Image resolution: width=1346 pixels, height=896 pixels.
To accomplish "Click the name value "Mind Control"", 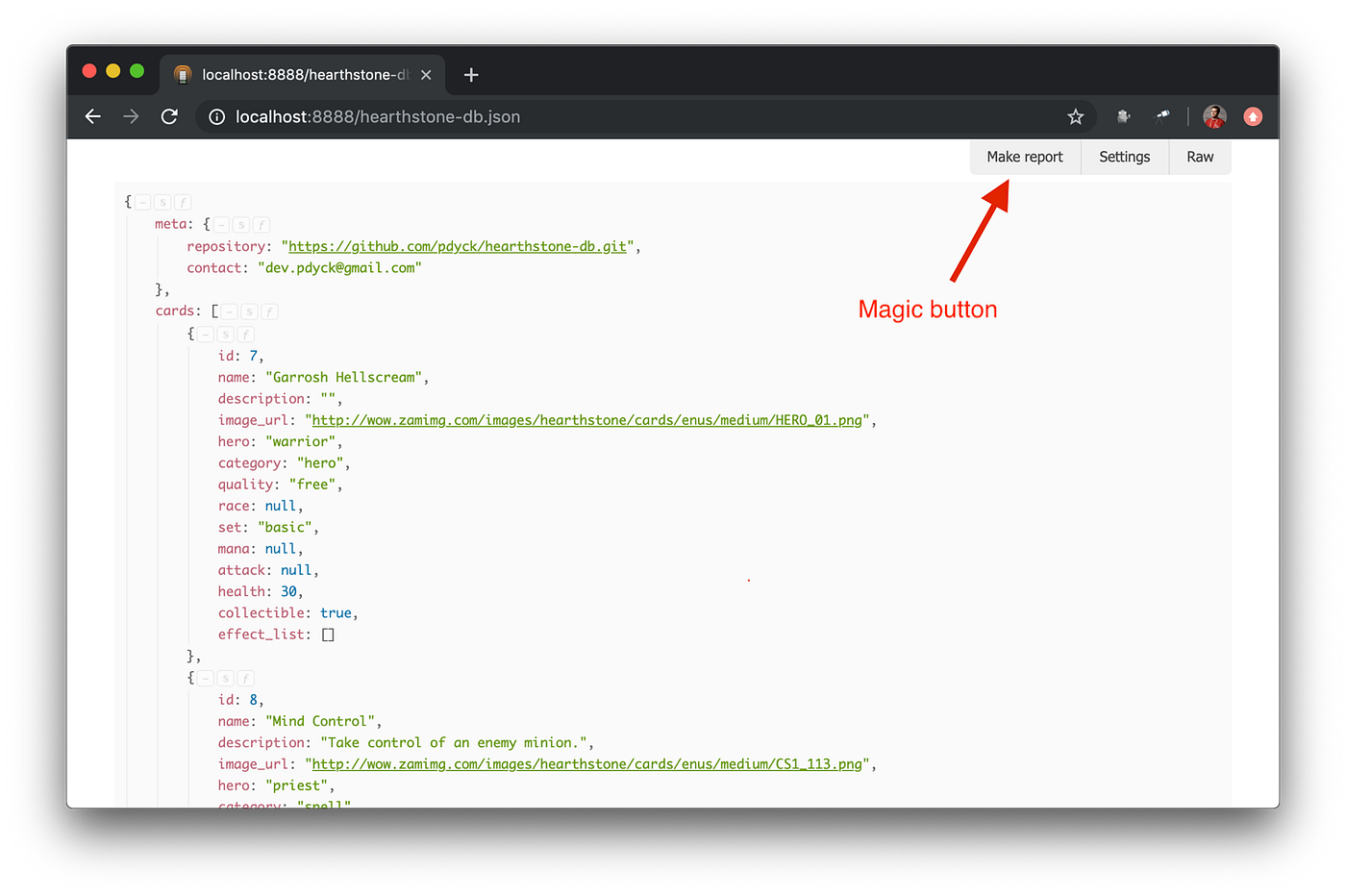I will [320, 721].
